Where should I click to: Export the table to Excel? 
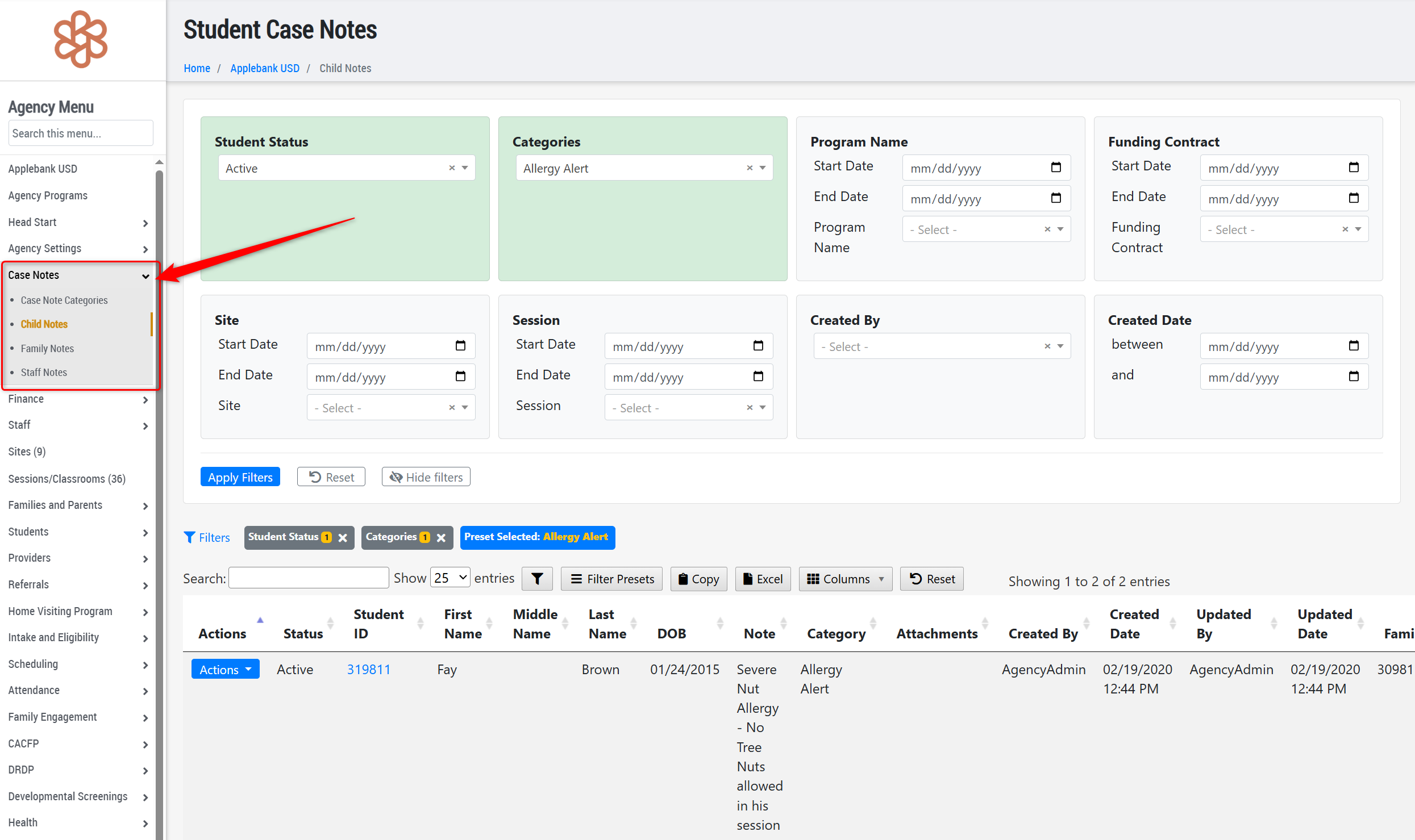click(x=763, y=579)
